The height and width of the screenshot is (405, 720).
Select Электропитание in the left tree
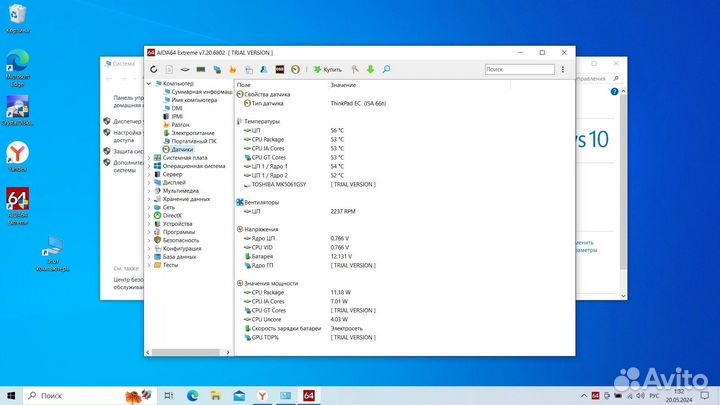(192, 133)
